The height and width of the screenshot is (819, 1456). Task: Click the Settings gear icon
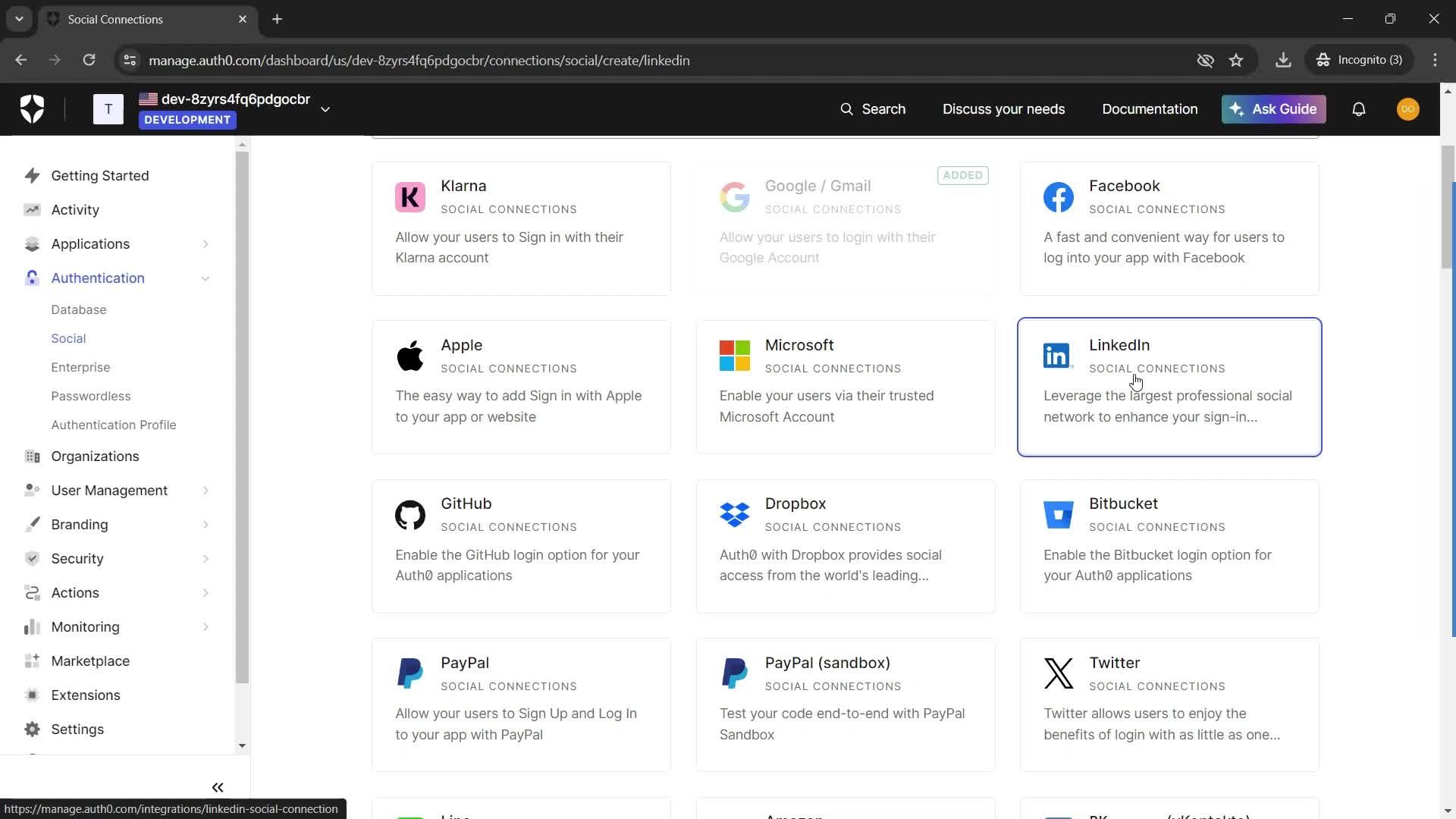32,730
